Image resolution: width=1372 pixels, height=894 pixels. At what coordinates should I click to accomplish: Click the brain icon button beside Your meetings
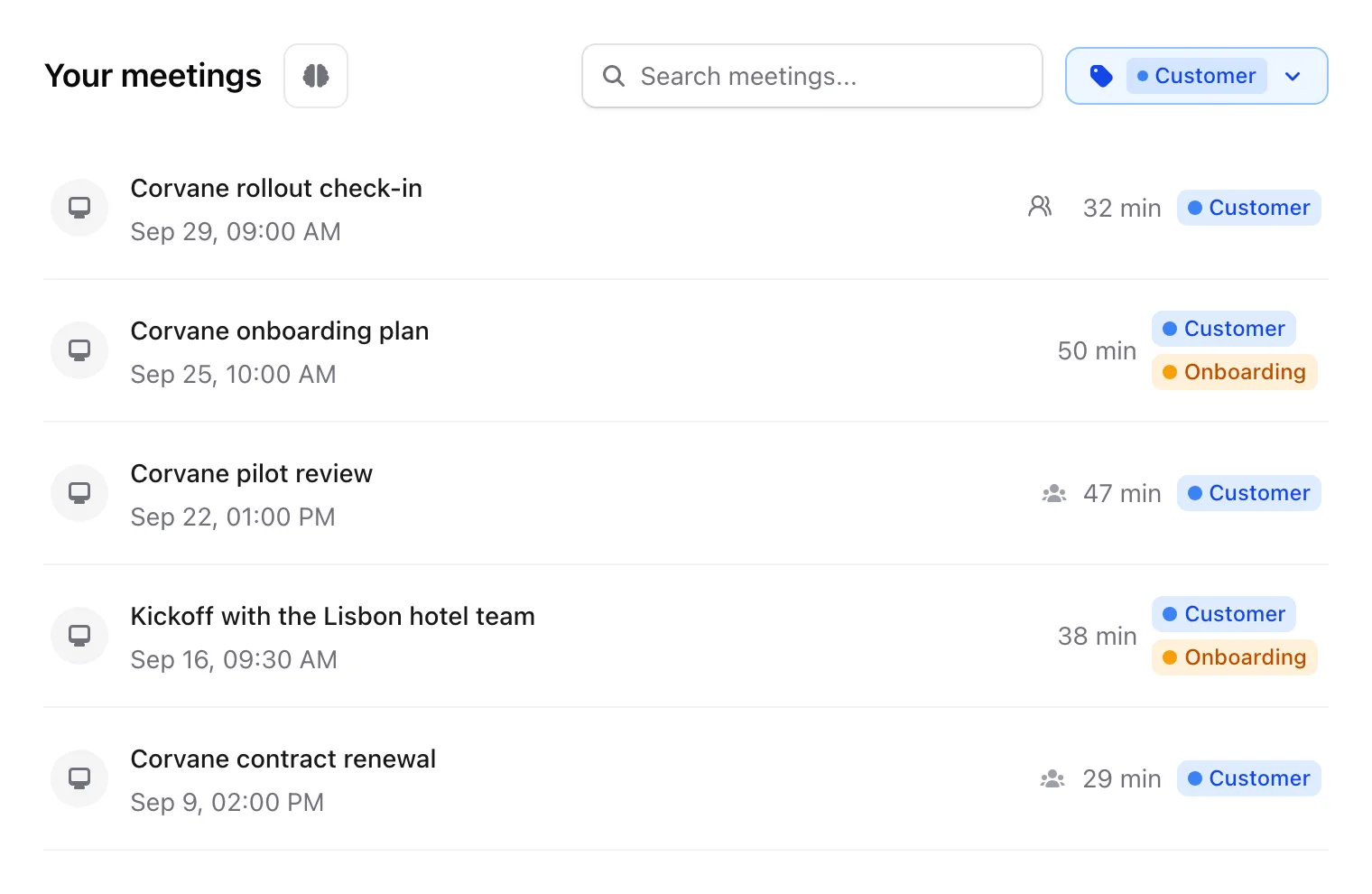pyautogui.click(x=316, y=76)
